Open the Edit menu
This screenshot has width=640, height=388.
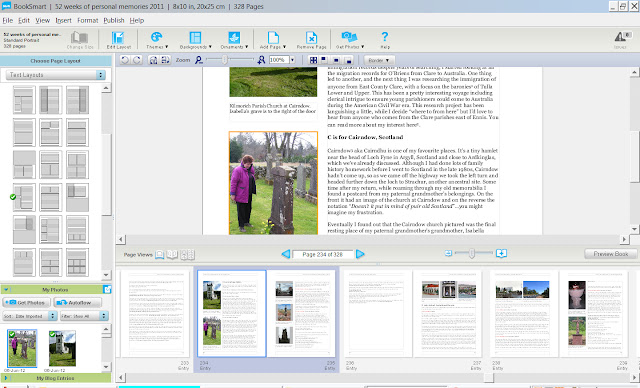24,20
